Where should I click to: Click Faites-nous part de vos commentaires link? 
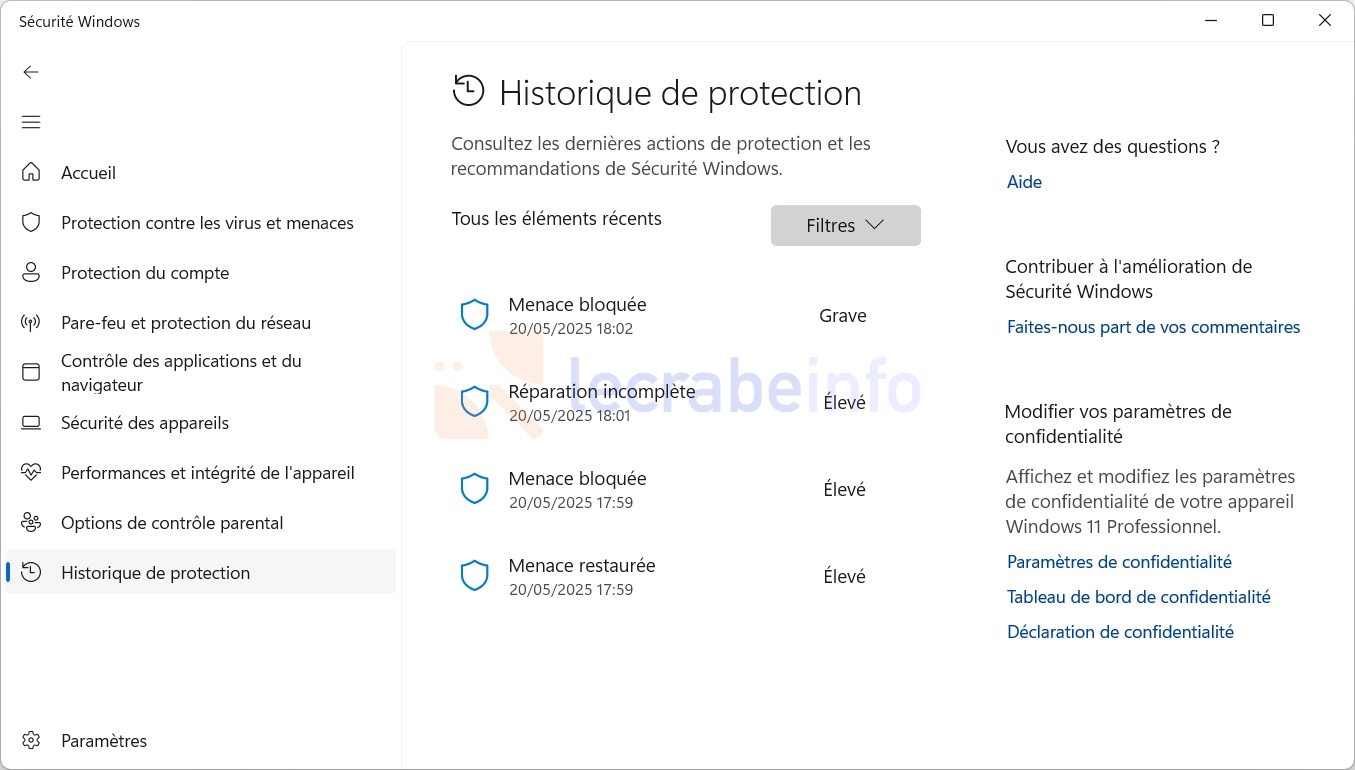pos(1153,327)
